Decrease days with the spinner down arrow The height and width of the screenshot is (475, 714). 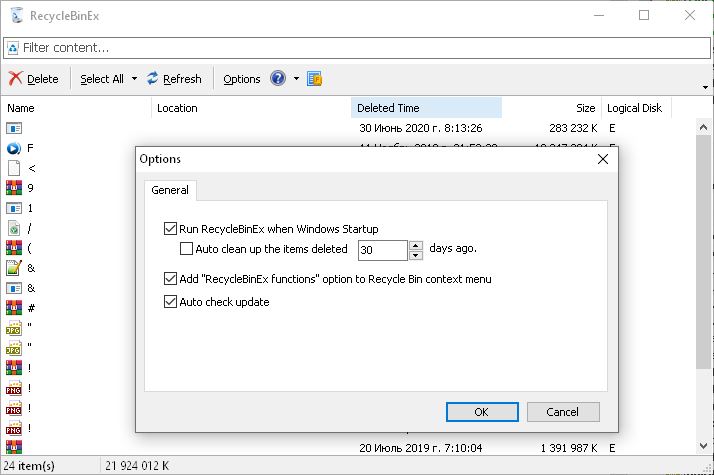coord(416,255)
